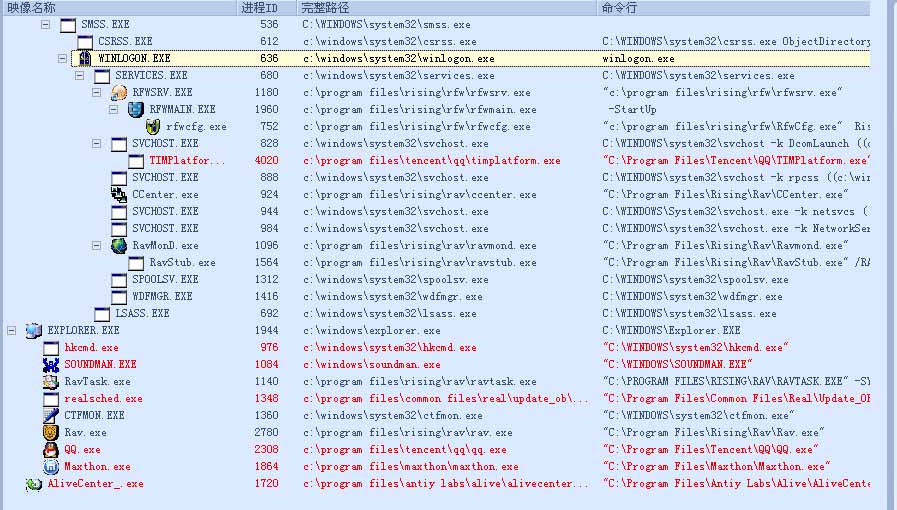
Task: Select the SVCHOST.EXE row with PID 984
Action: coord(436,229)
